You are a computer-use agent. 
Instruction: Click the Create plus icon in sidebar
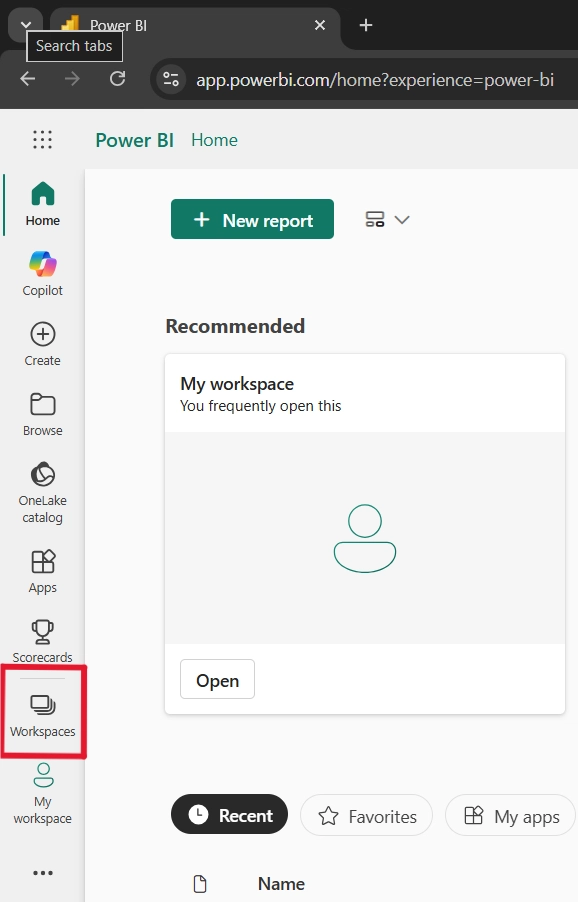pyautogui.click(x=43, y=334)
